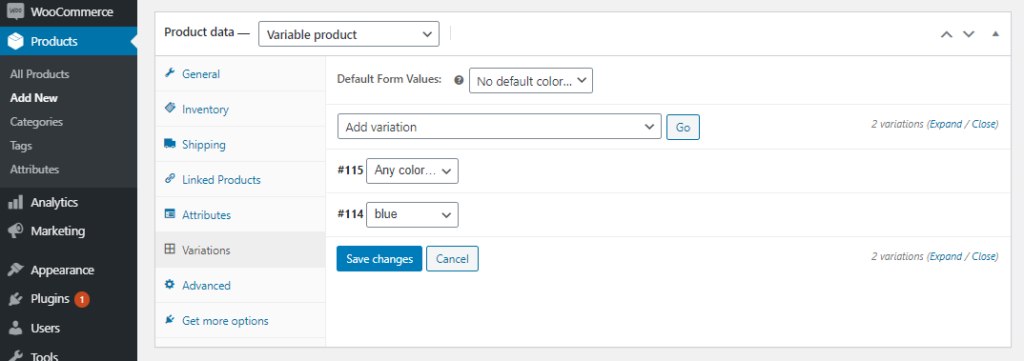This screenshot has height=361, width=1024.
Task: Move Product data panel down arrow
Action: pos(968,35)
